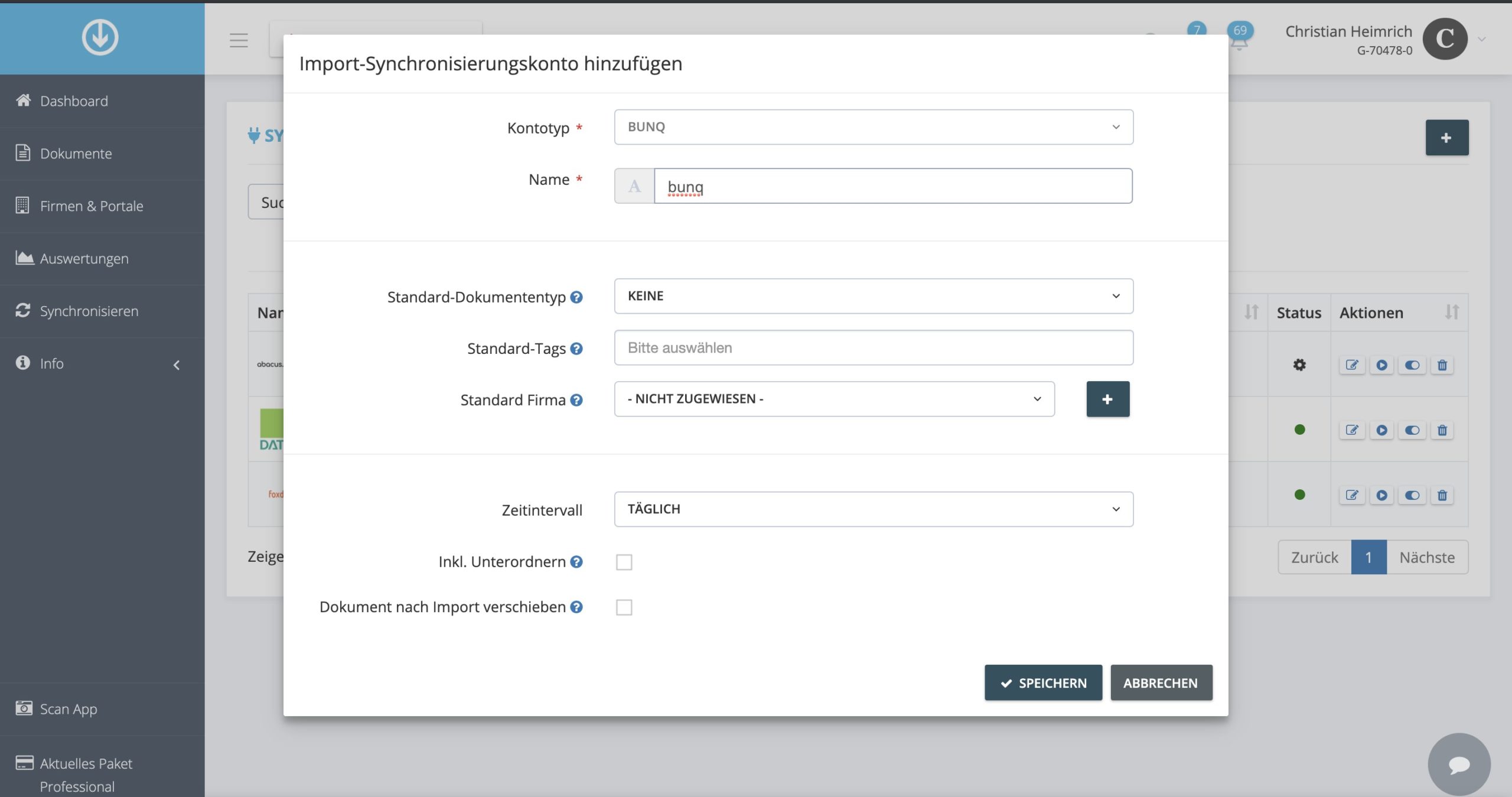This screenshot has height=797, width=1512.
Task: Click the run icon in the abacus row
Action: click(1382, 365)
